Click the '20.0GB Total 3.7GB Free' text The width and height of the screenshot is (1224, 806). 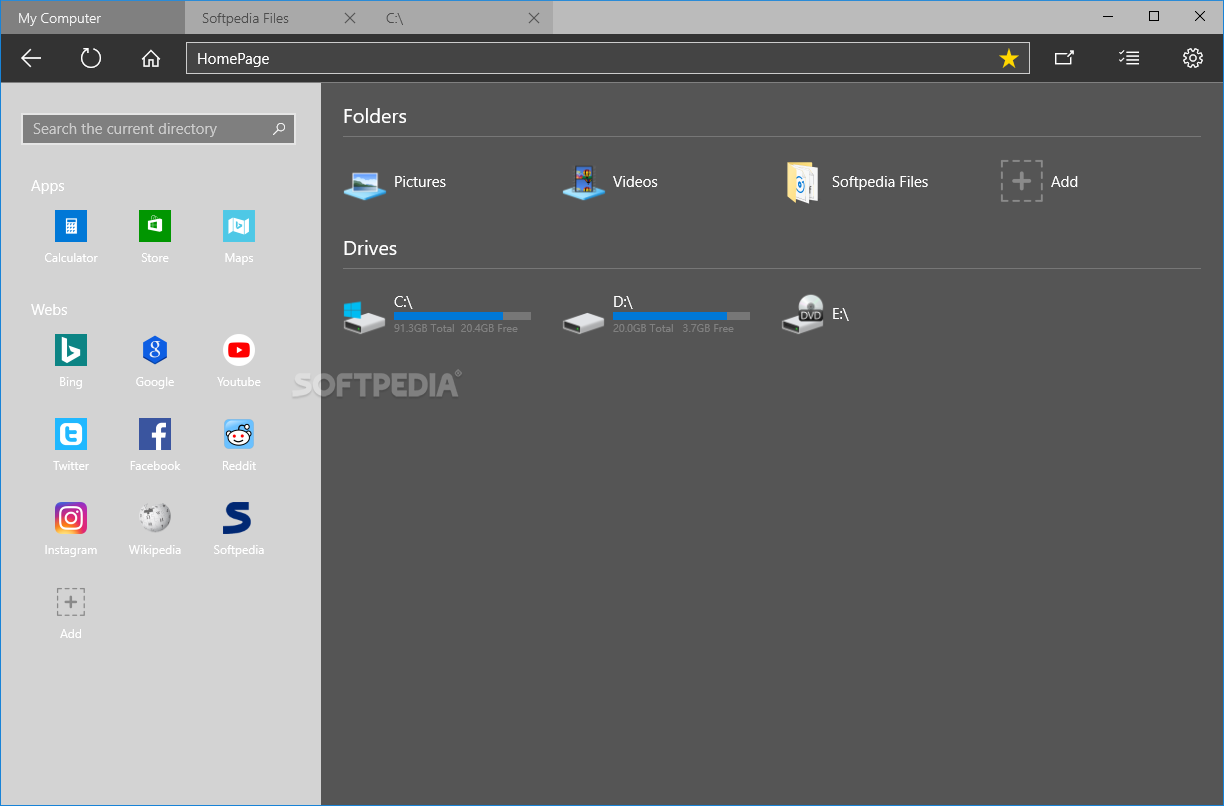[x=673, y=328]
